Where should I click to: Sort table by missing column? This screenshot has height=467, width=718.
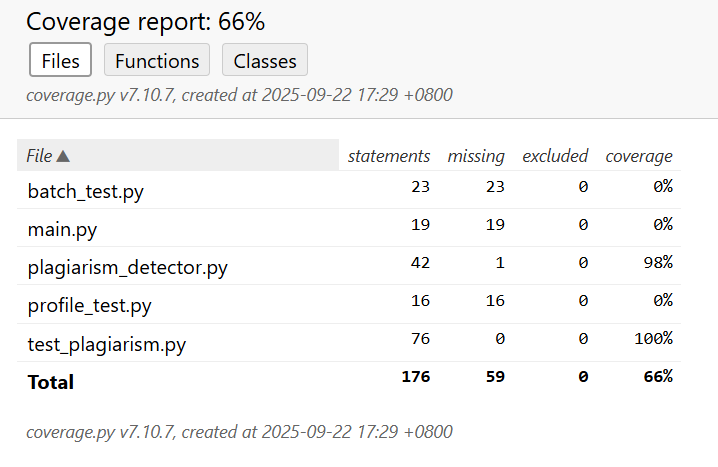(476, 156)
